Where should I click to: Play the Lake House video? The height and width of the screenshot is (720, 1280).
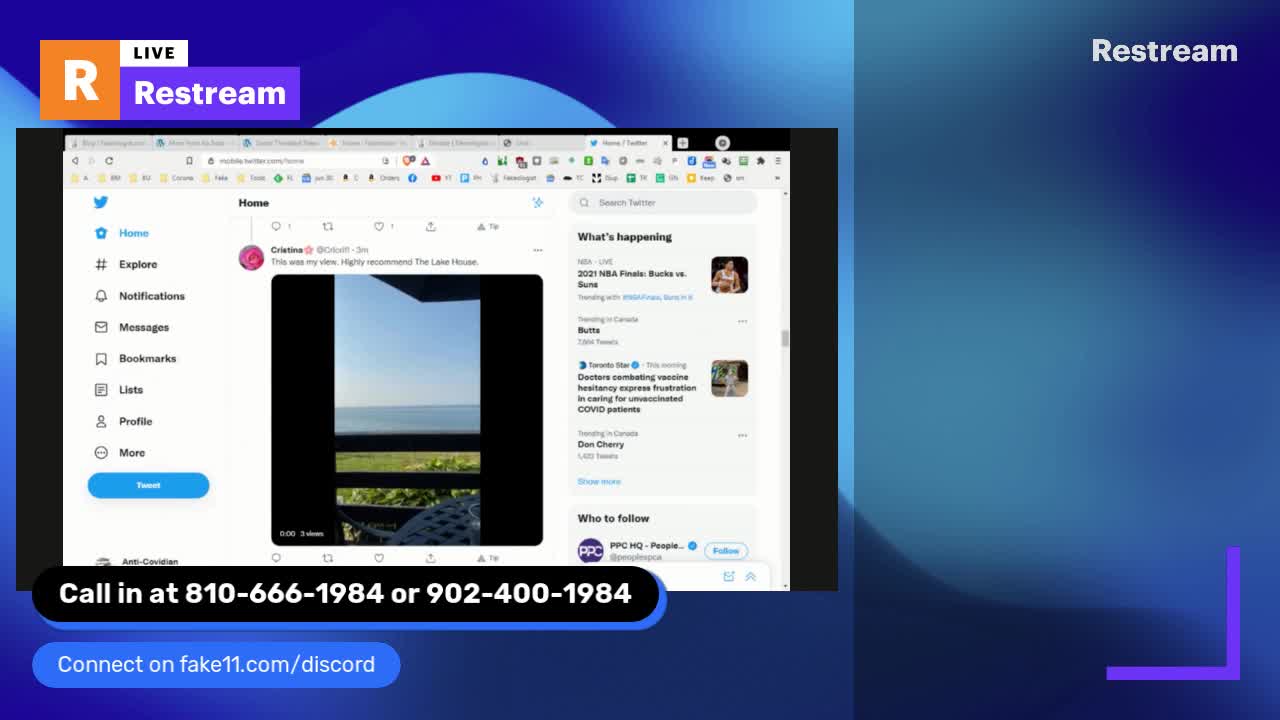pyautogui.click(x=407, y=410)
